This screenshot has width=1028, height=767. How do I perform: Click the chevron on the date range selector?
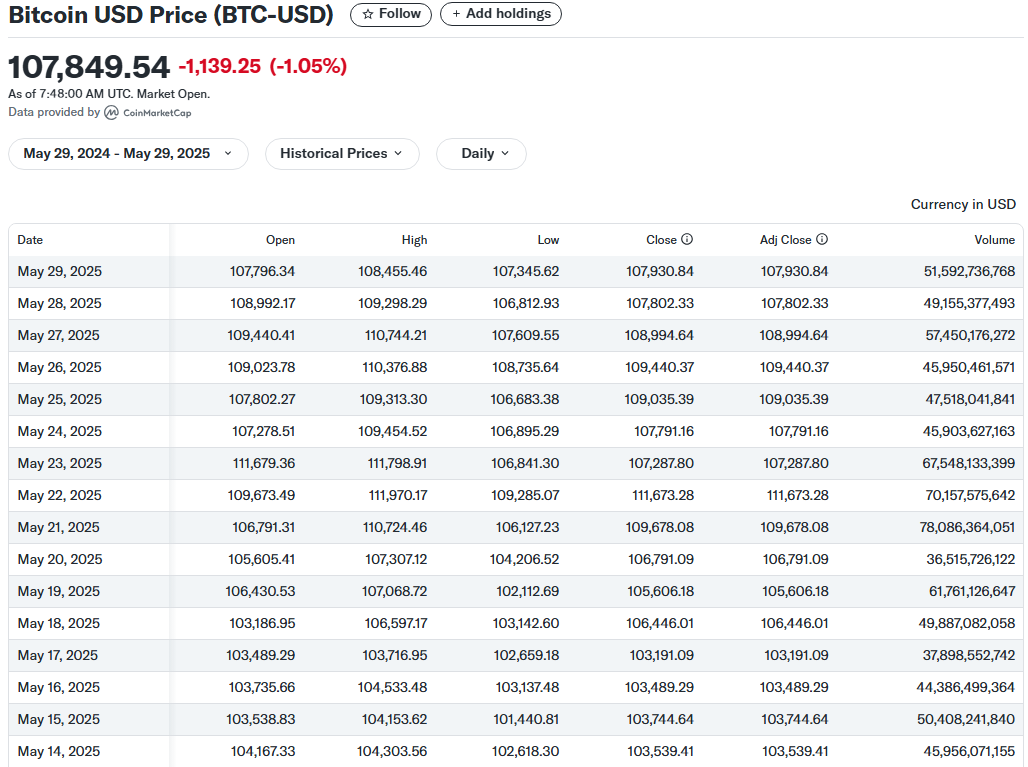point(228,154)
